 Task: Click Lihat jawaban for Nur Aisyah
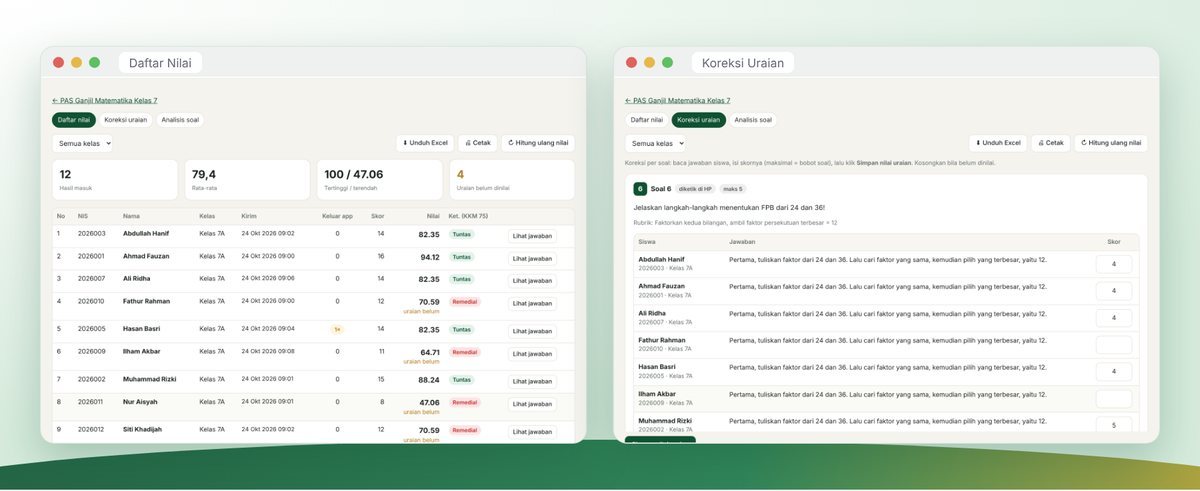click(x=532, y=404)
